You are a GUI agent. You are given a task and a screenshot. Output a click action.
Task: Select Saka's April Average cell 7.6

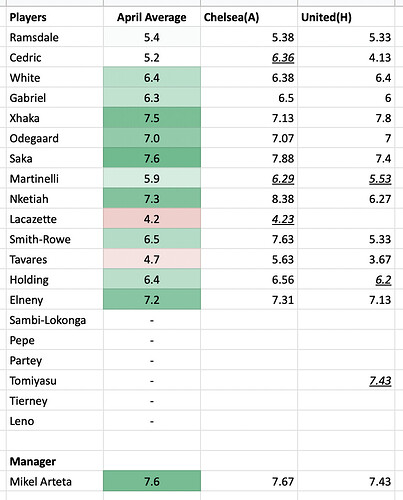pyautogui.click(x=152, y=158)
